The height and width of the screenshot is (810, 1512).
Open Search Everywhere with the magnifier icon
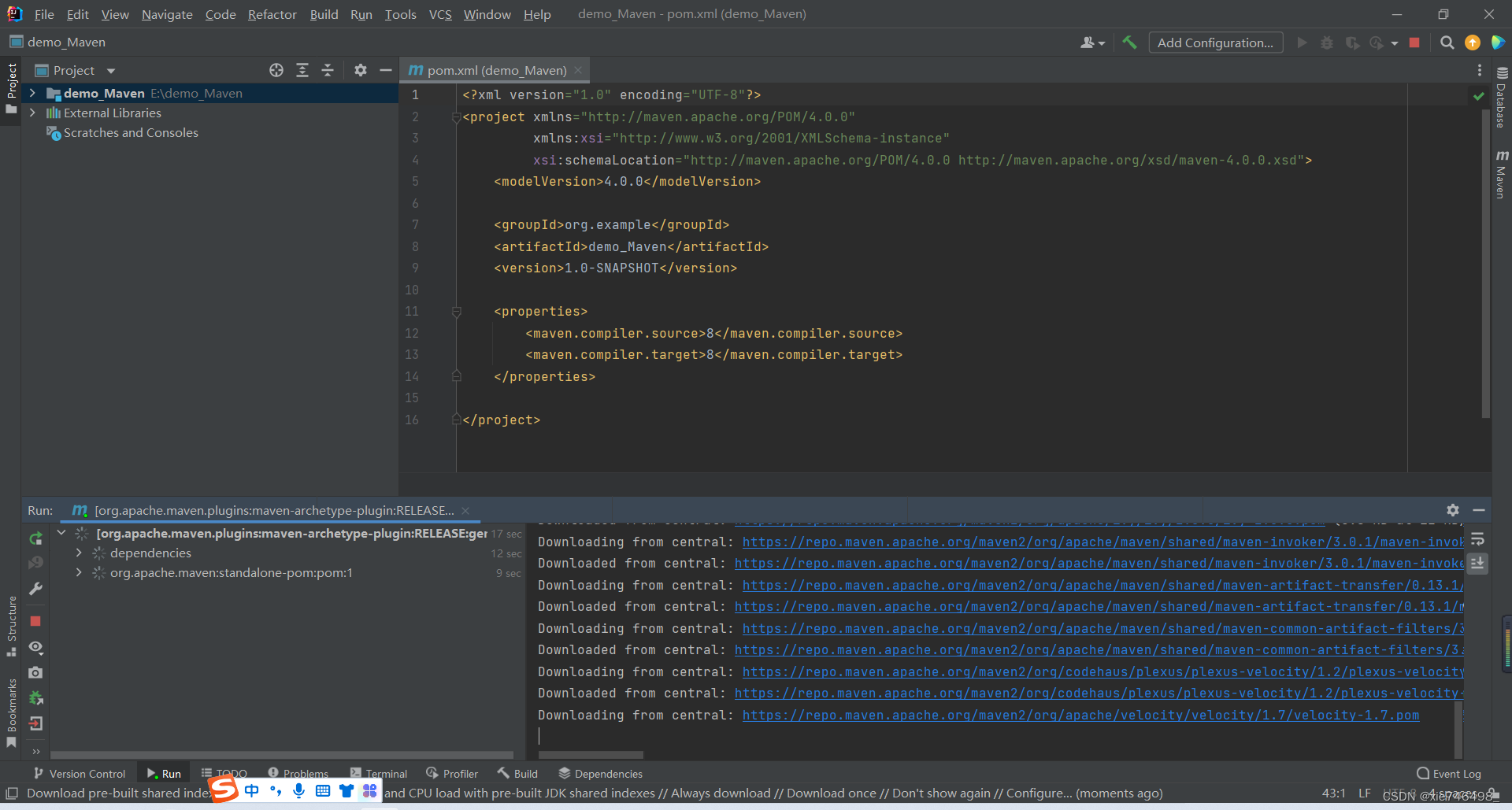tap(1447, 43)
